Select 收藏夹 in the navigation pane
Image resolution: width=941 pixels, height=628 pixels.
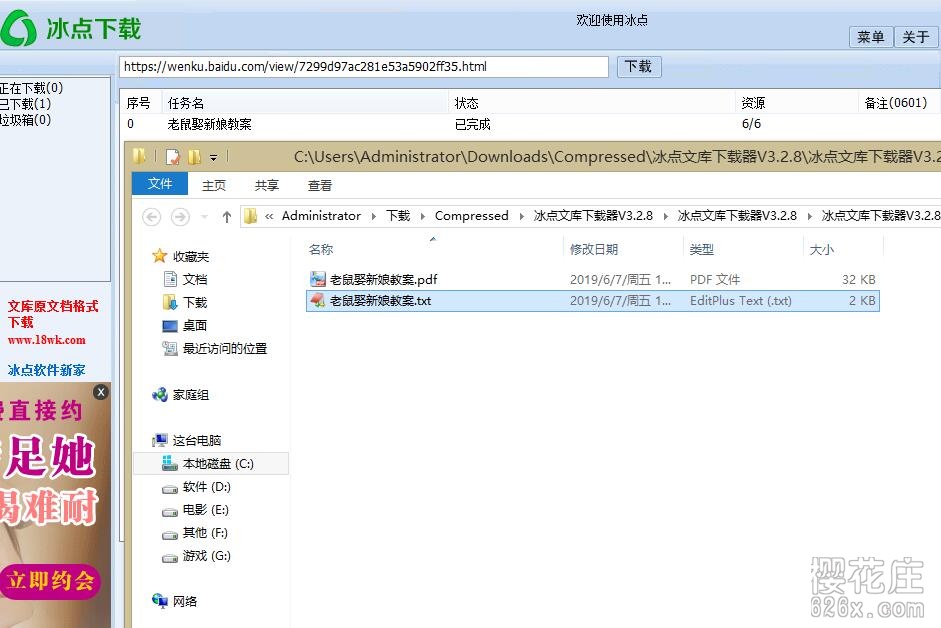(191, 256)
